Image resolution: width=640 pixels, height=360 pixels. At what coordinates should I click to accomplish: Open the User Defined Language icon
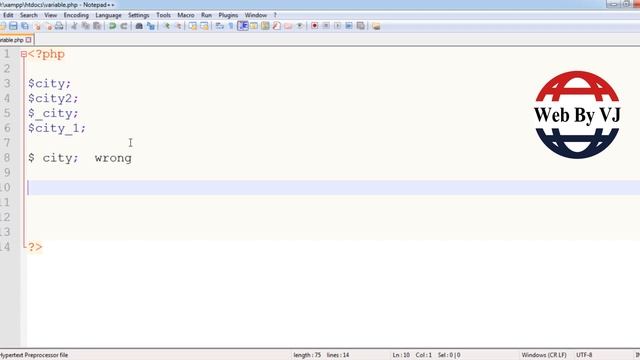pos(253,26)
